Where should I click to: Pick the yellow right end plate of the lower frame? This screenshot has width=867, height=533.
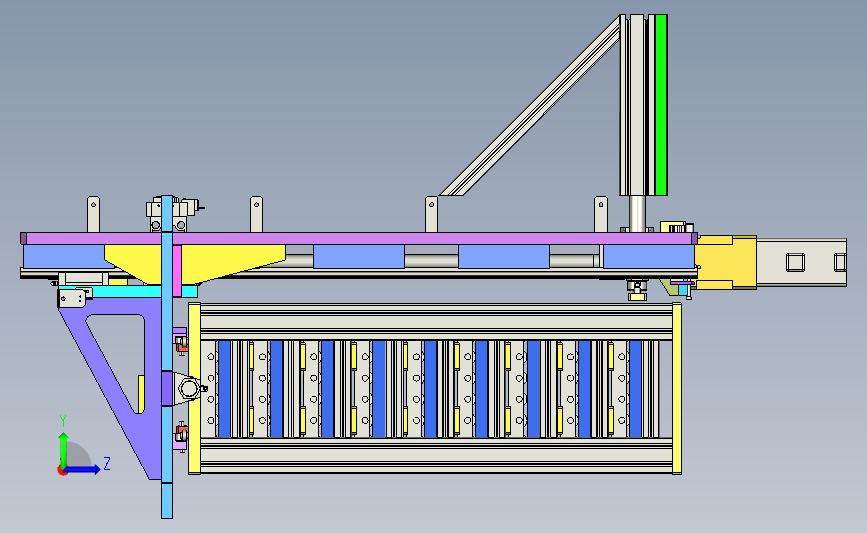tap(677, 388)
